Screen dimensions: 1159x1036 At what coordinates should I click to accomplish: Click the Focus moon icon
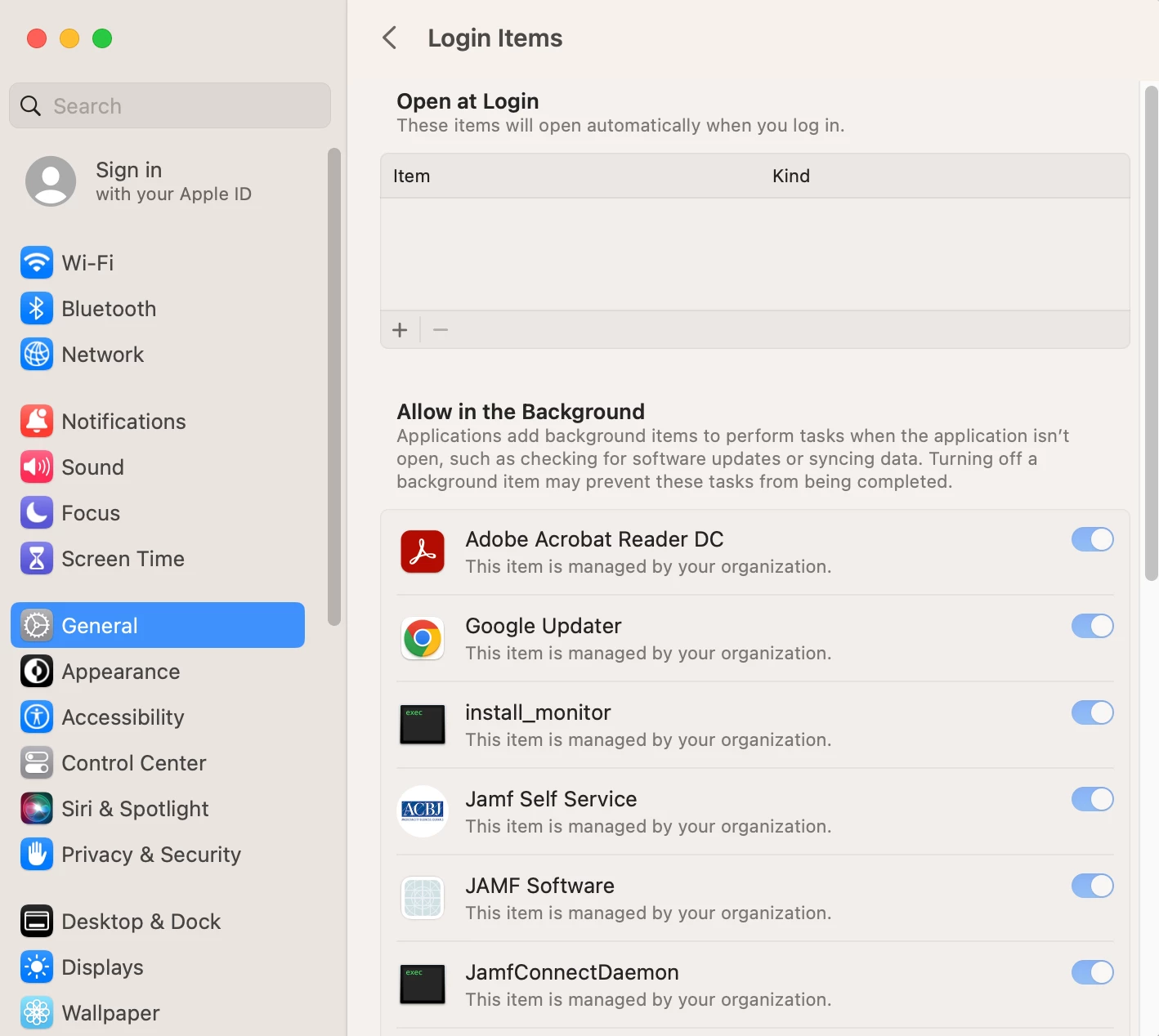pyautogui.click(x=37, y=513)
